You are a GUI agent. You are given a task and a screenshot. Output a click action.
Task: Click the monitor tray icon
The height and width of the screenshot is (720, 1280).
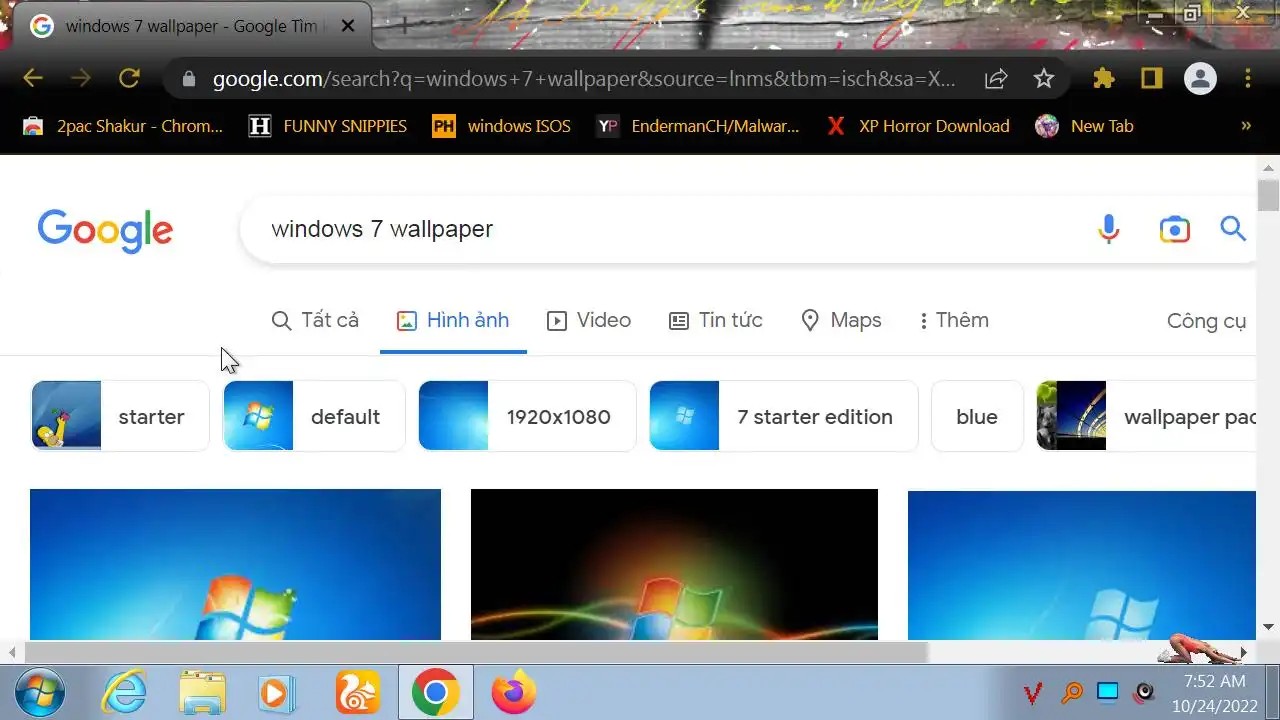1107,692
